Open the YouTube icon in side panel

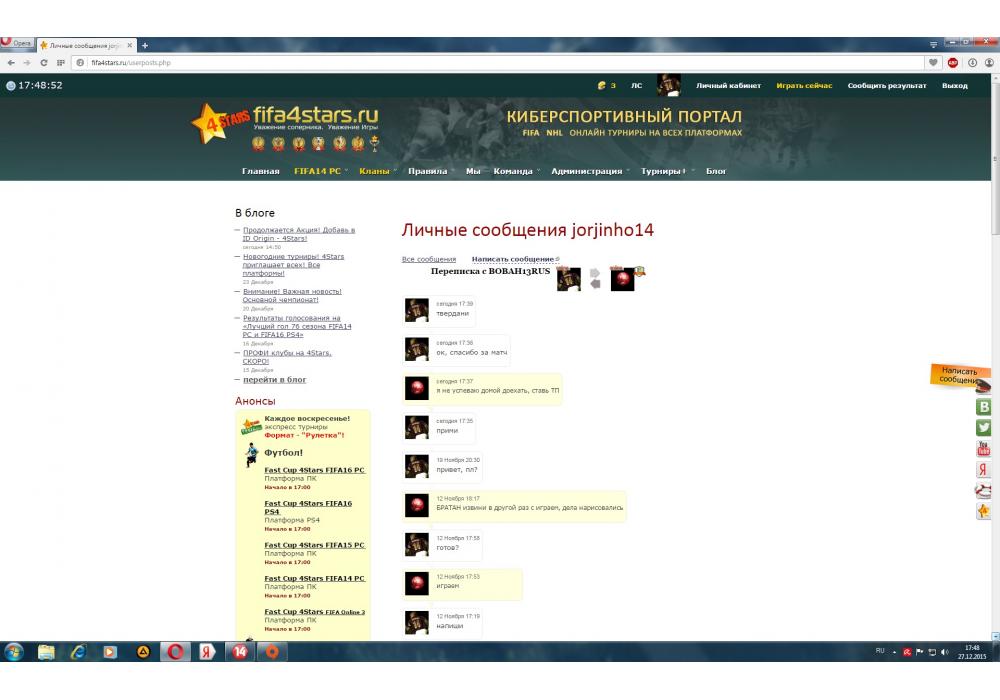coord(984,449)
